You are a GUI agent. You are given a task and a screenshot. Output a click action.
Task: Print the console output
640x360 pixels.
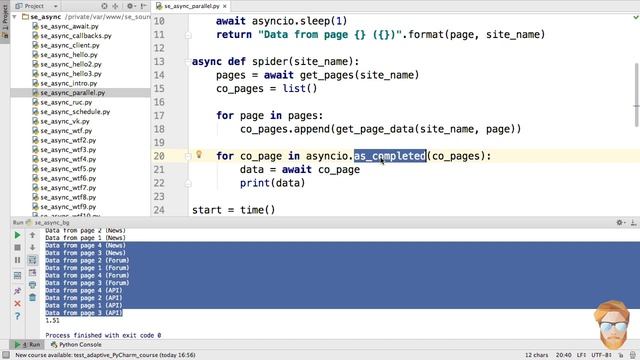click(x=32, y=285)
